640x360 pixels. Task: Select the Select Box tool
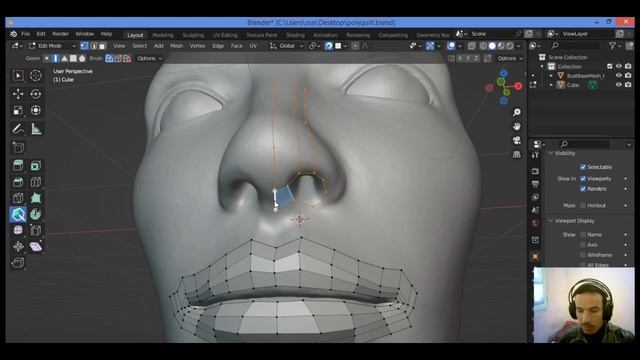(18, 76)
